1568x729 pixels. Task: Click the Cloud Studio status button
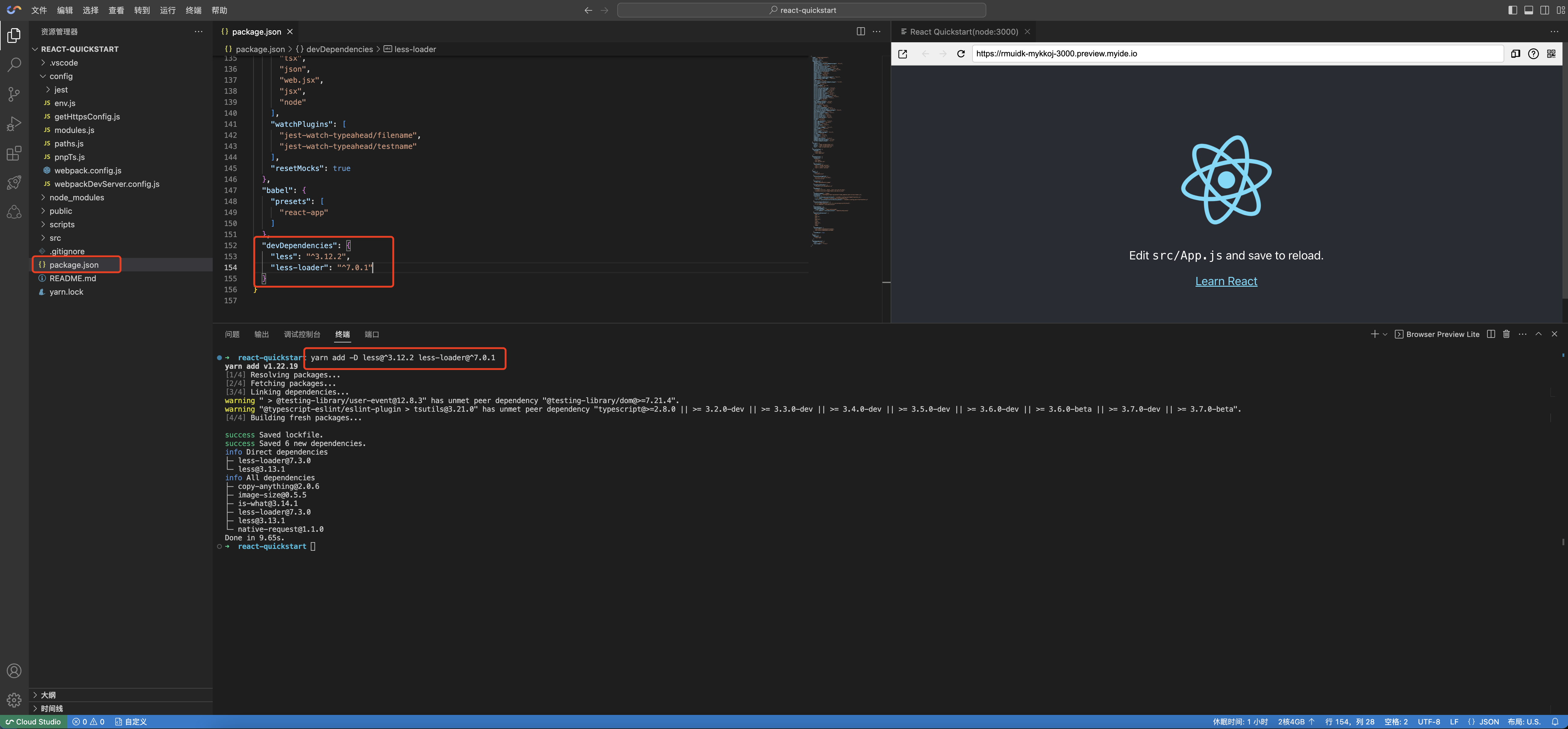coord(33,722)
